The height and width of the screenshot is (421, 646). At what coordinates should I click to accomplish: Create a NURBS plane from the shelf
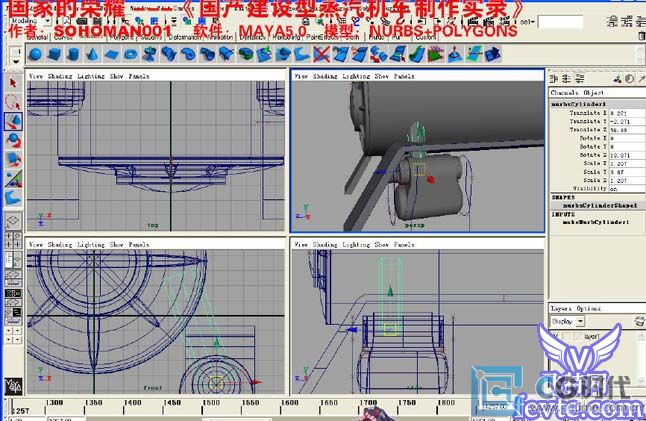point(112,54)
